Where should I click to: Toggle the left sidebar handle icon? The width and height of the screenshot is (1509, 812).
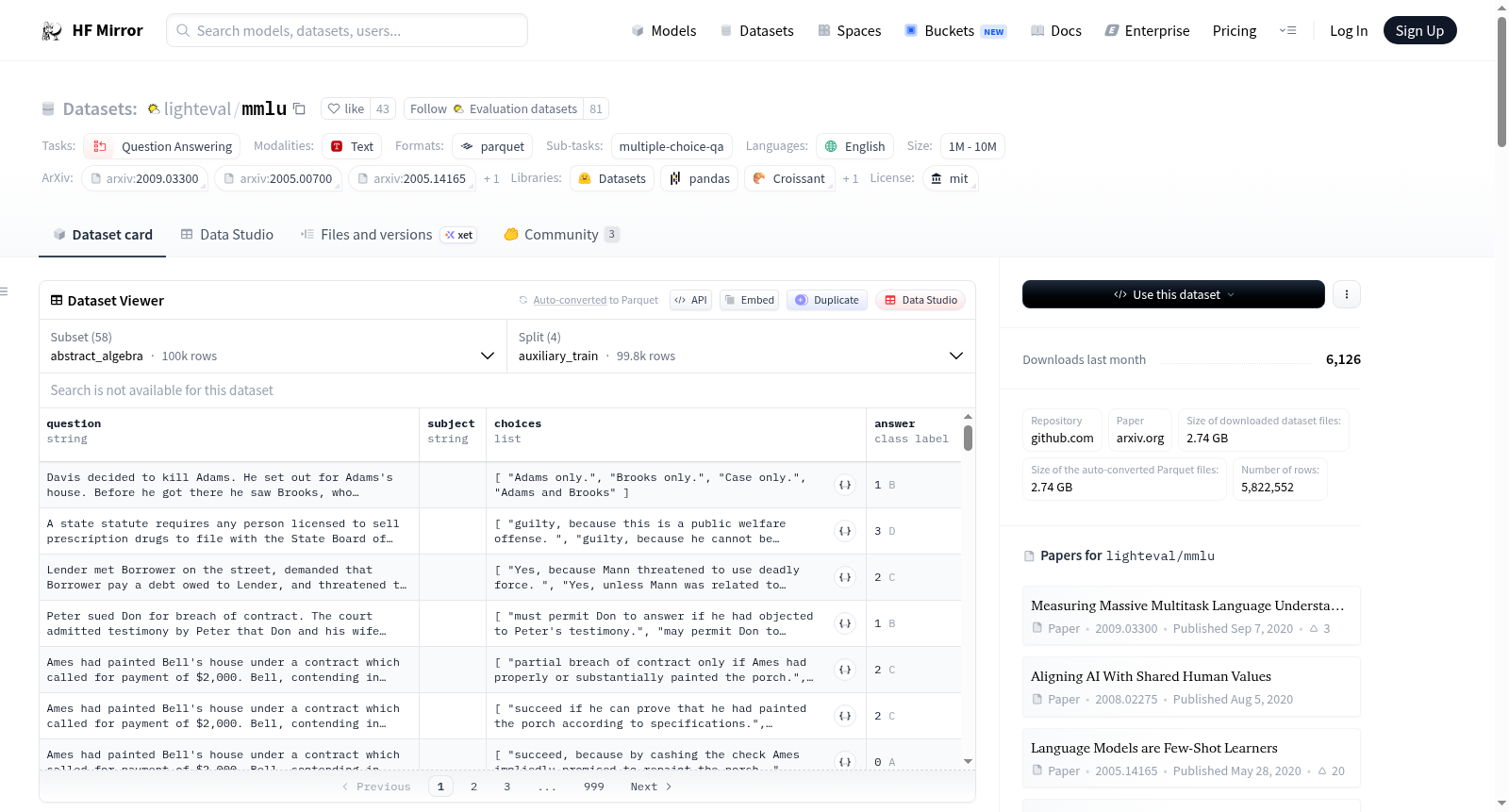click(x=5, y=291)
